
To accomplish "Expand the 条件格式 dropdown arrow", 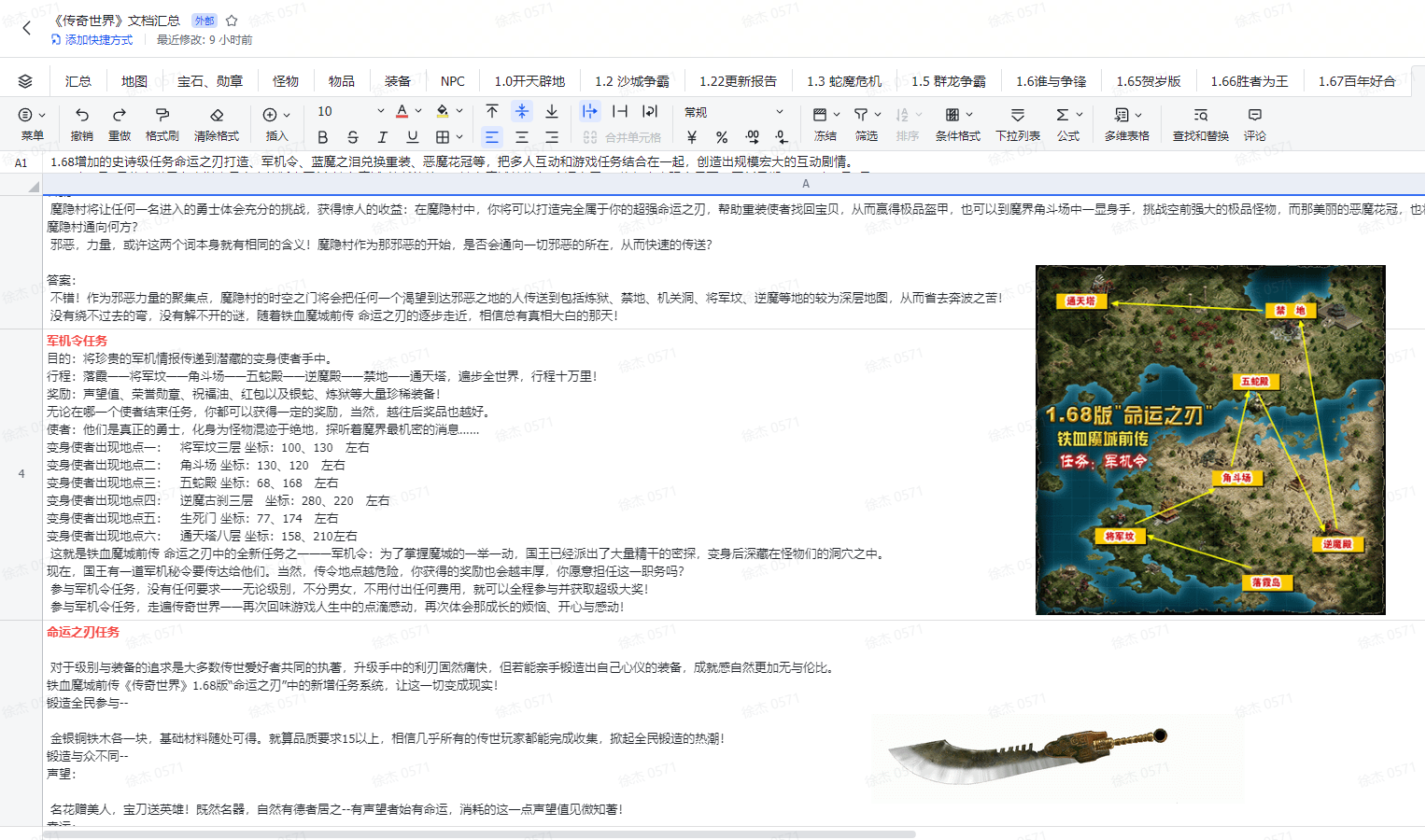I will tap(969, 115).
